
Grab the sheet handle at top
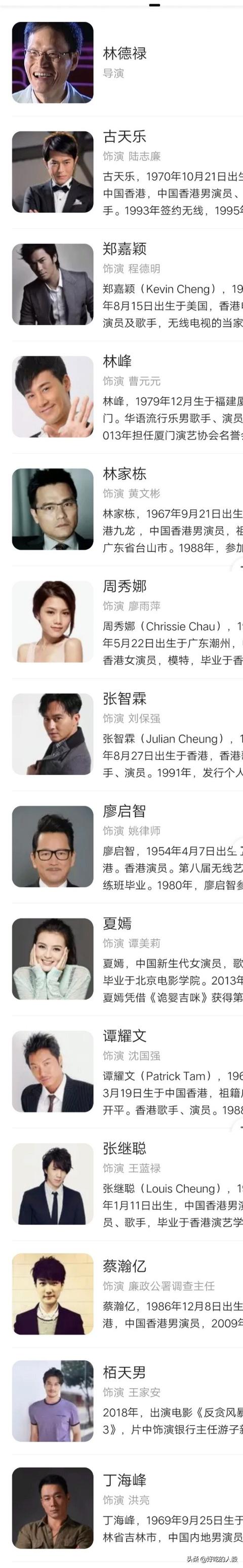(154, 4)
